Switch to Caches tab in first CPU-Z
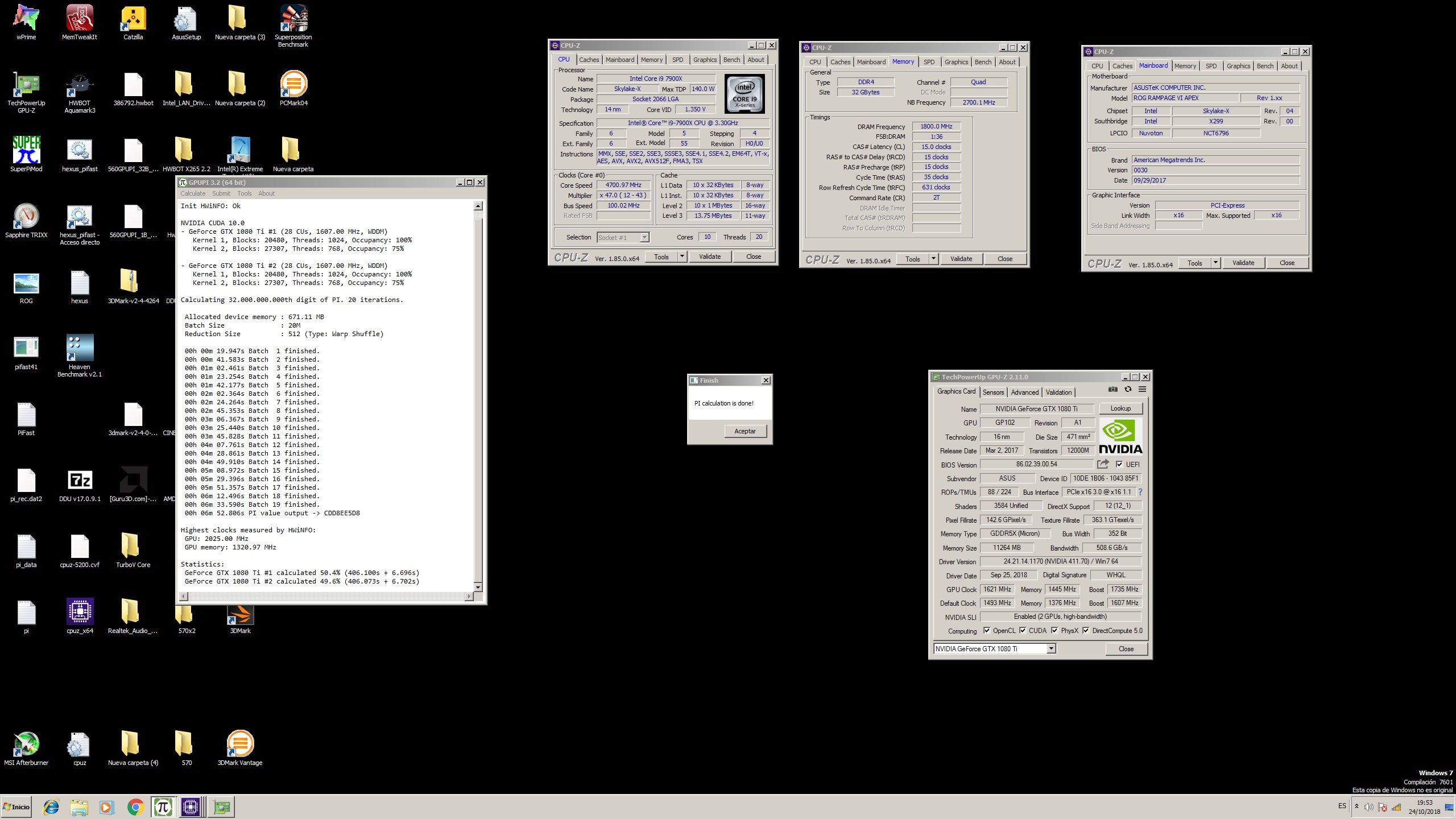Viewport: 1456px width, 819px height. click(589, 60)
